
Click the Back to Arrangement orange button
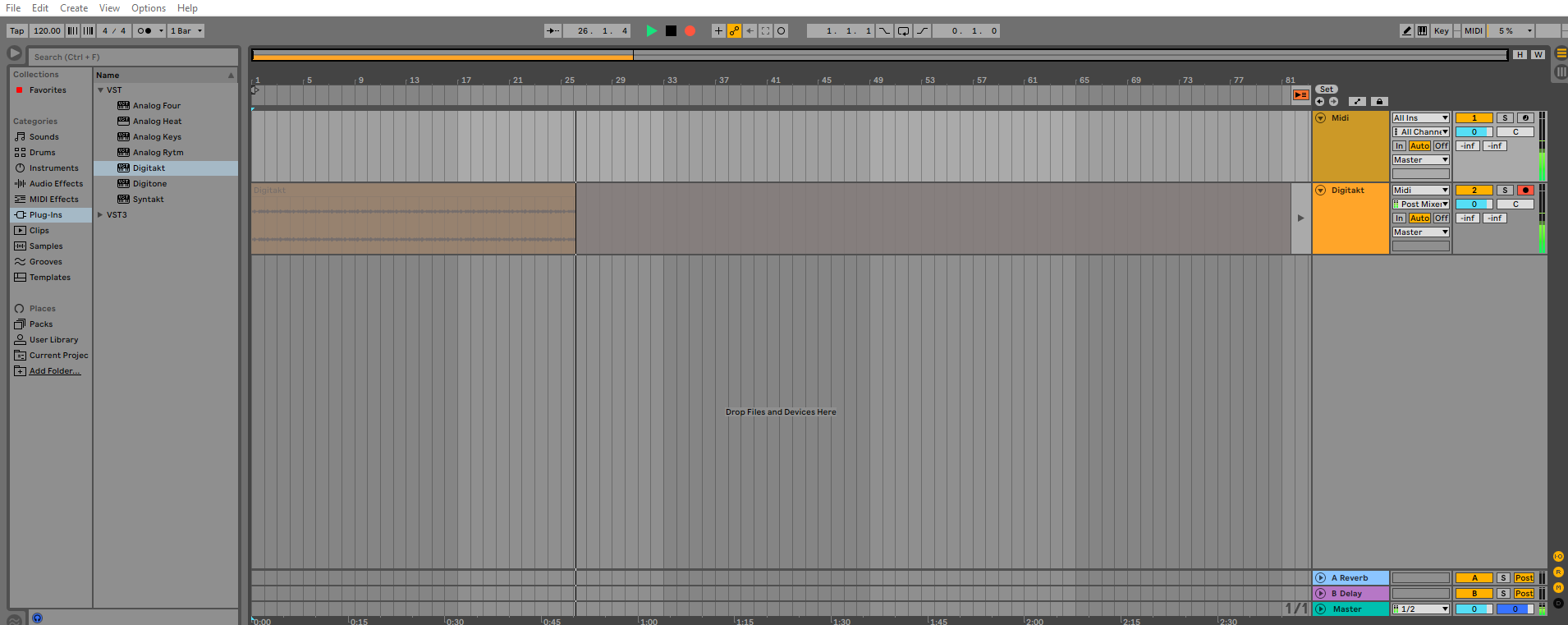click(x=1300, y=95)
